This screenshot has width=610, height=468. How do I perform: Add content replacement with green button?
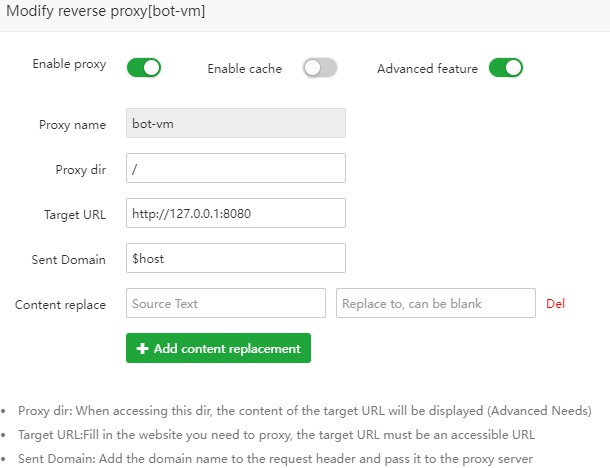[x=218, y=348]
